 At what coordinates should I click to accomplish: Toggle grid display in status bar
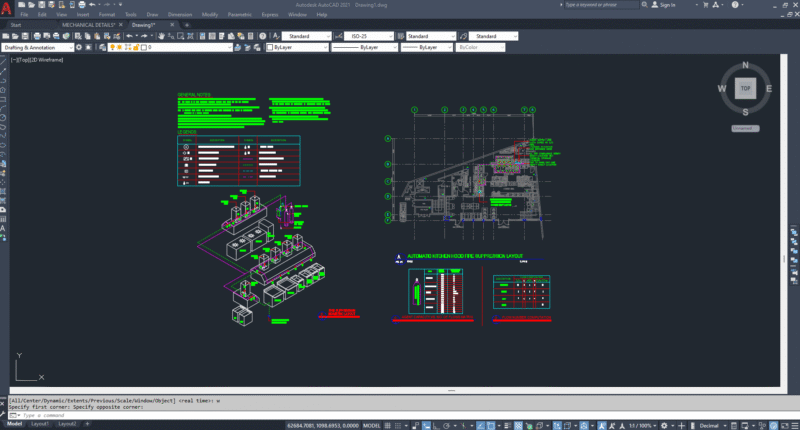(x=387, y=425)
